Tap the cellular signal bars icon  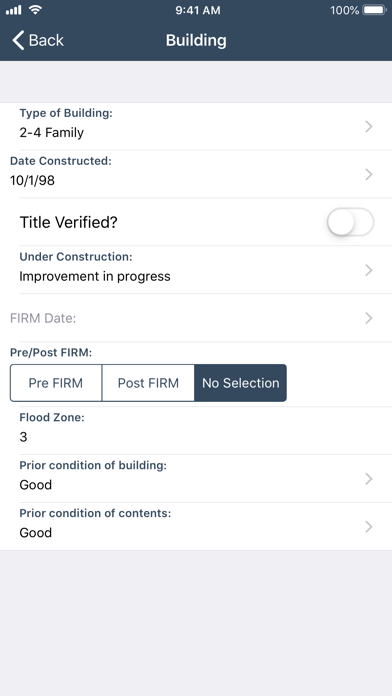point(14,10)
